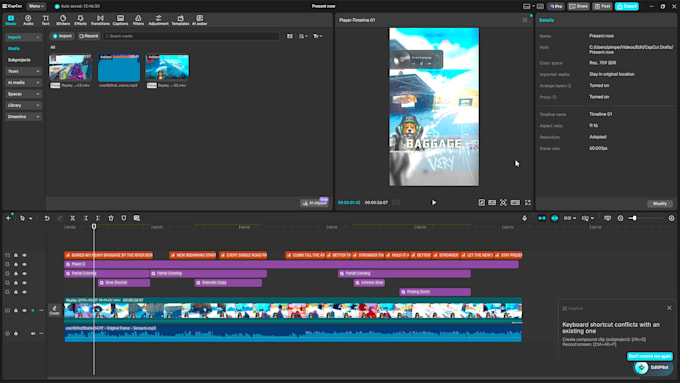Expand the Yours sidebar section
The width and height of the screenshot is (680, 383).
pyautogui.click(x=23, y=71)
